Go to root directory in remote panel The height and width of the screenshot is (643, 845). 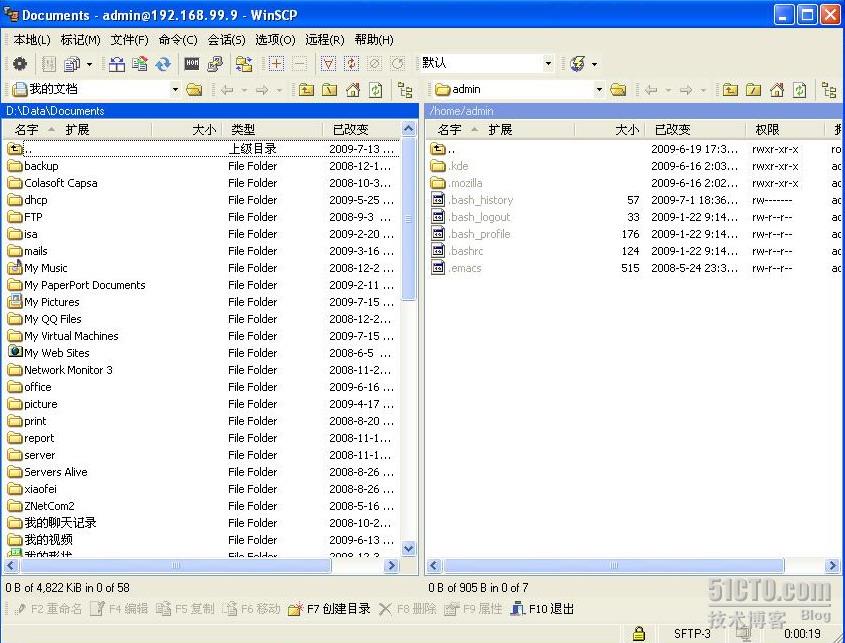(753, 89)
